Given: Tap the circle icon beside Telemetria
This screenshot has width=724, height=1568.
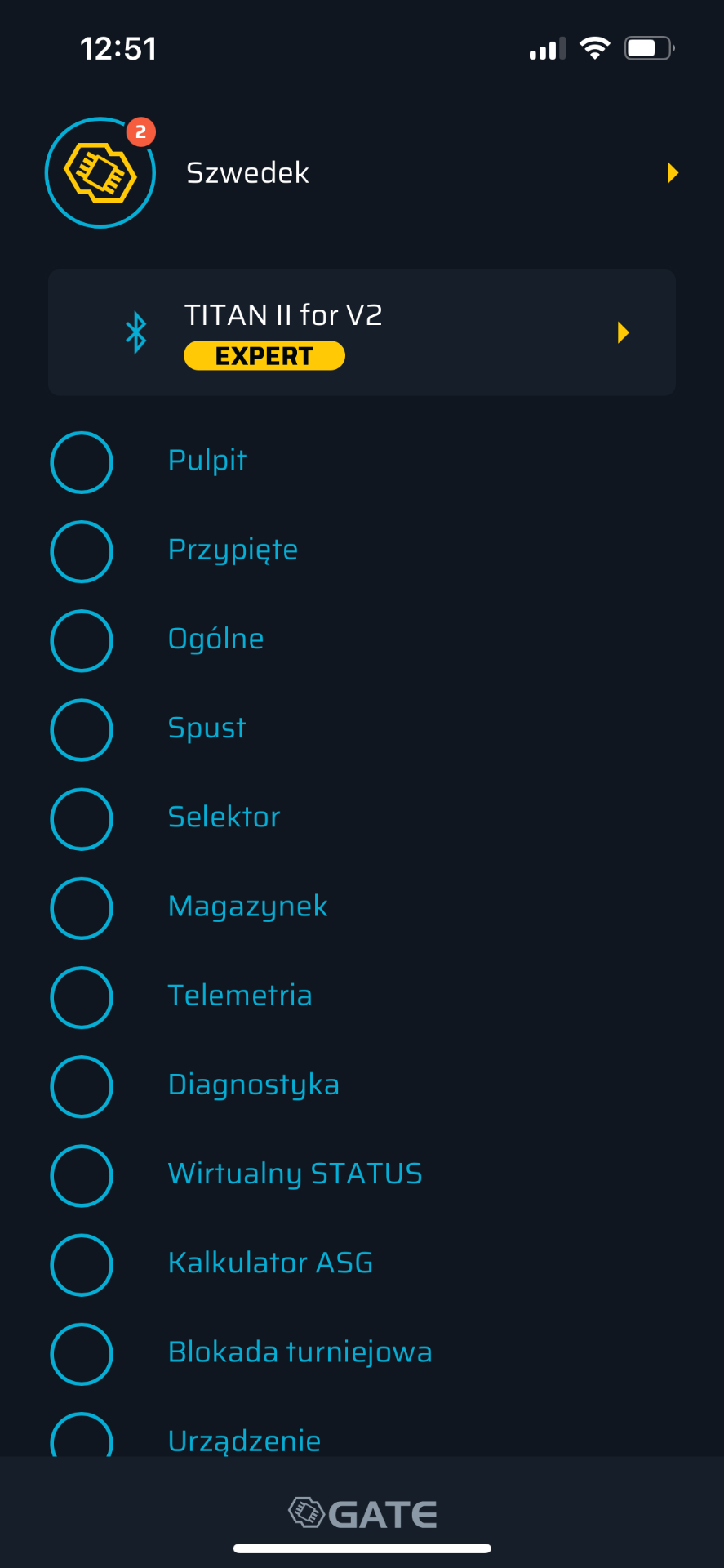Looking at the screenshot, I should tap(82, 996).
